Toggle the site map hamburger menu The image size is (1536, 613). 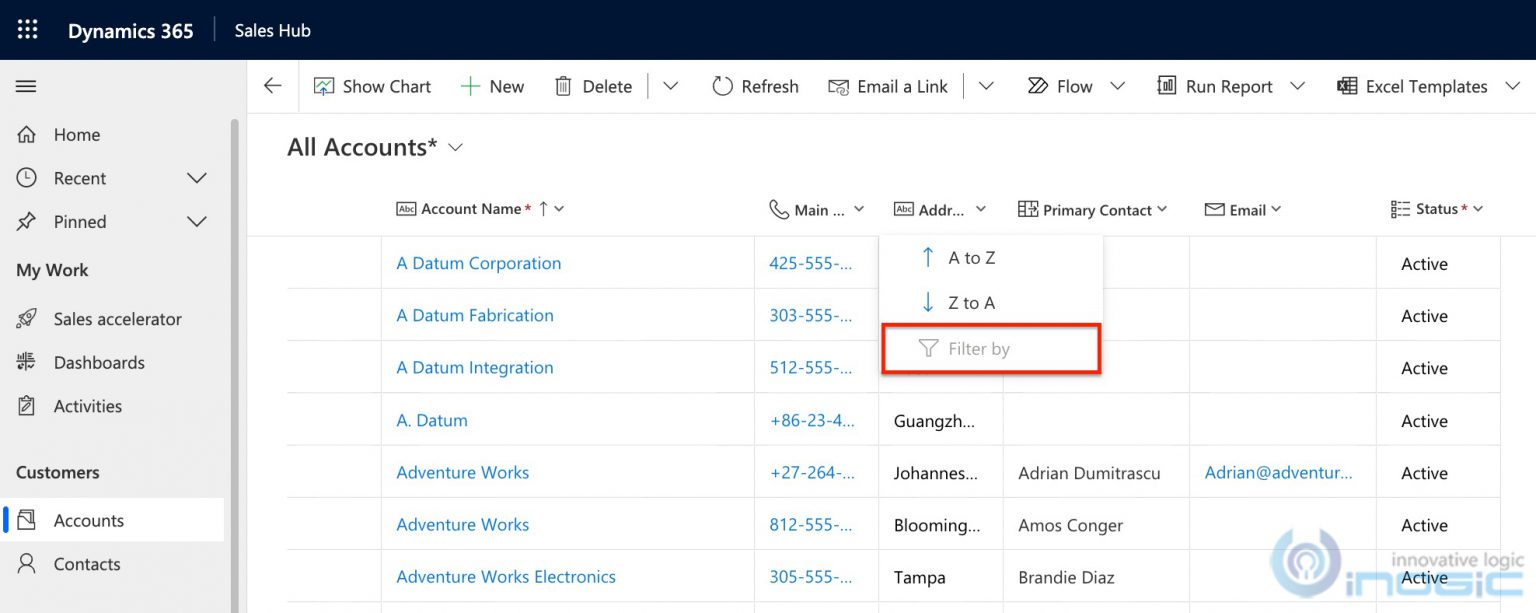tap(26, 85)
